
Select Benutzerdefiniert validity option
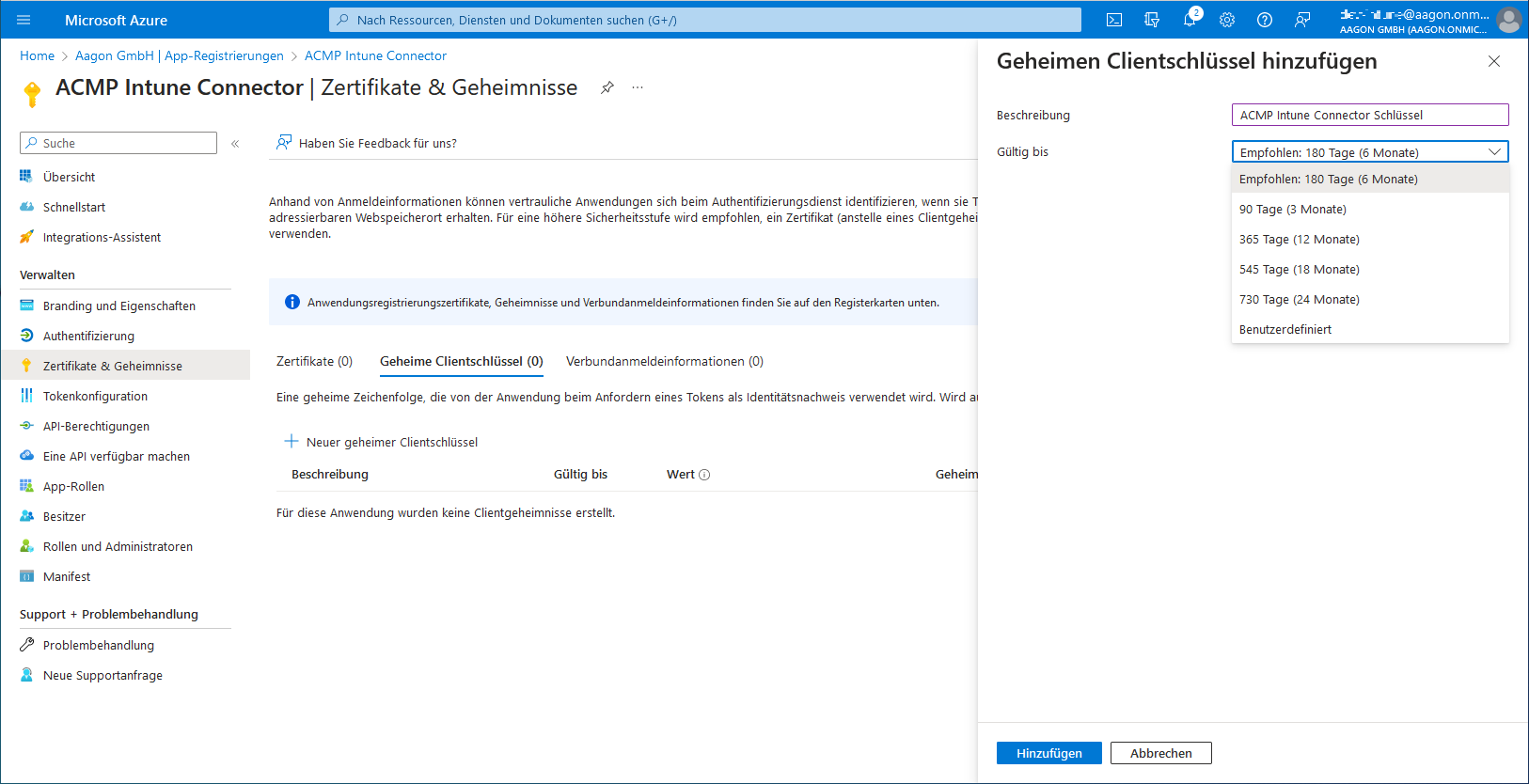[1285, 330]
